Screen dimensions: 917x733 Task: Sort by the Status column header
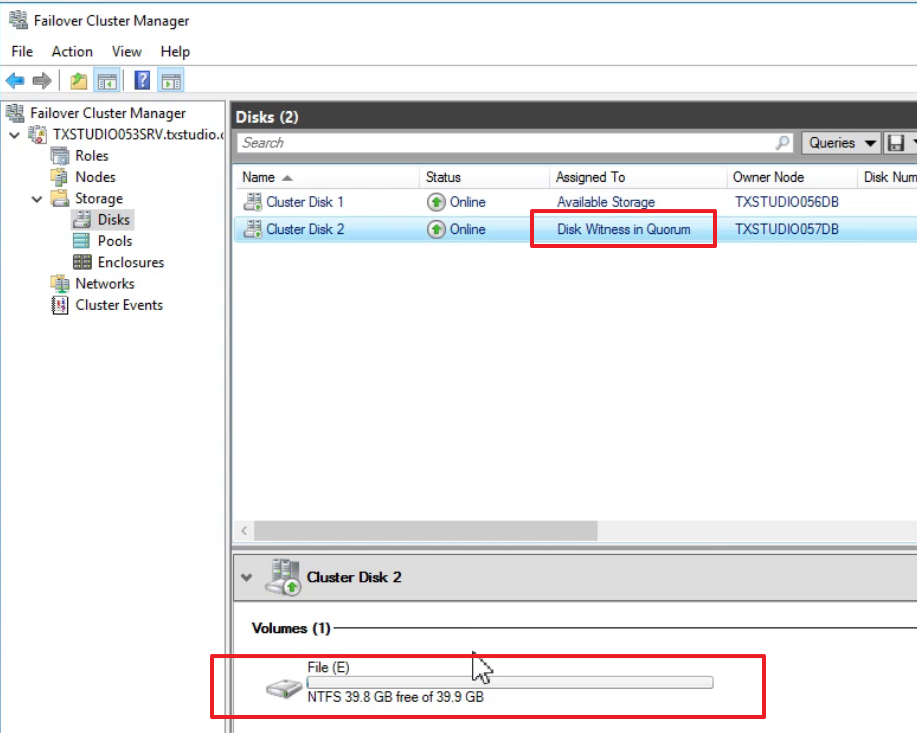pos(484,177)
